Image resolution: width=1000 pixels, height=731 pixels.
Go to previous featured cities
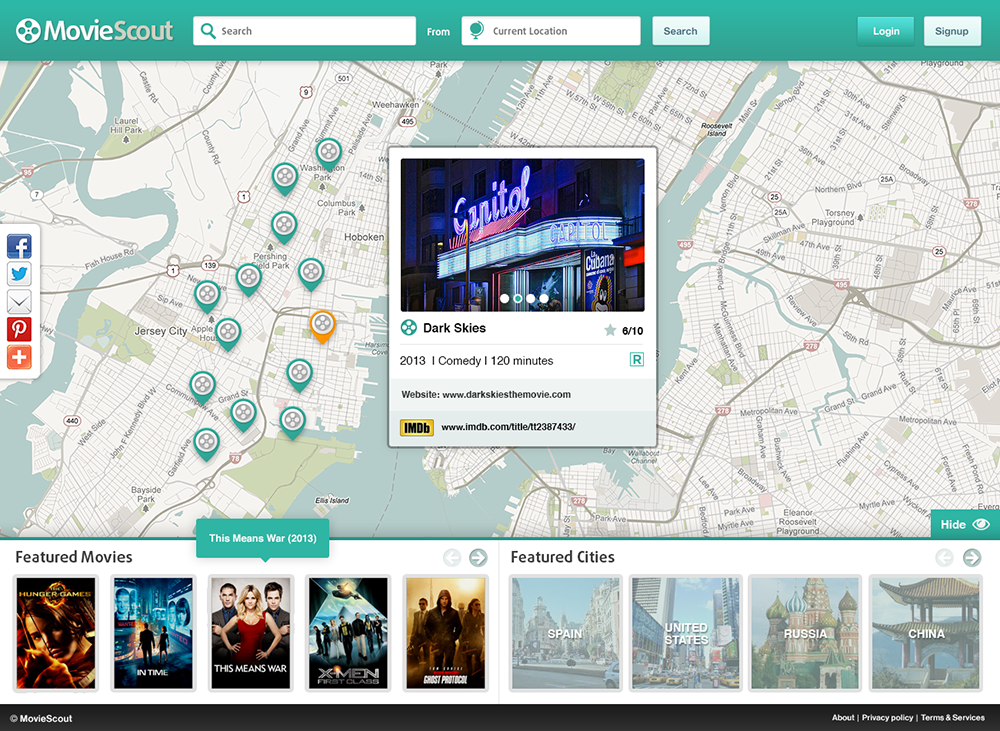(945, 557)
